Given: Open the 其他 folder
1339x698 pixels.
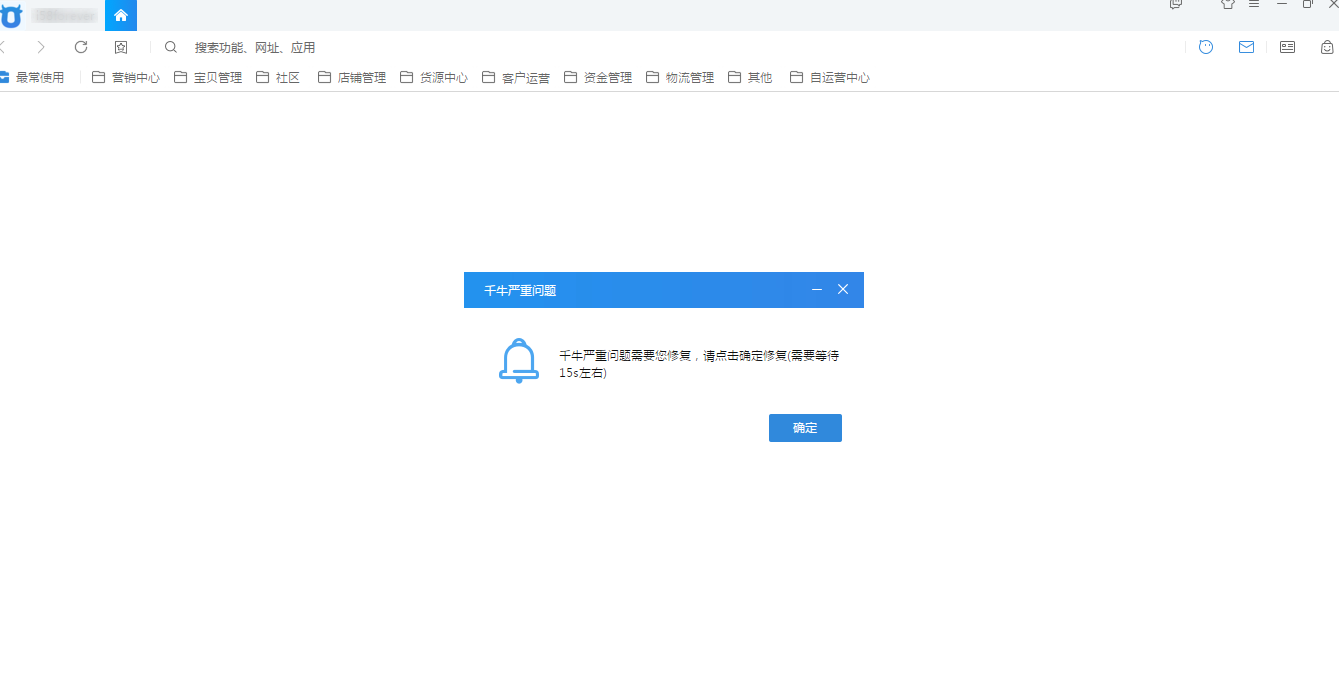Looking at the screenshot, I should (750, 77).
